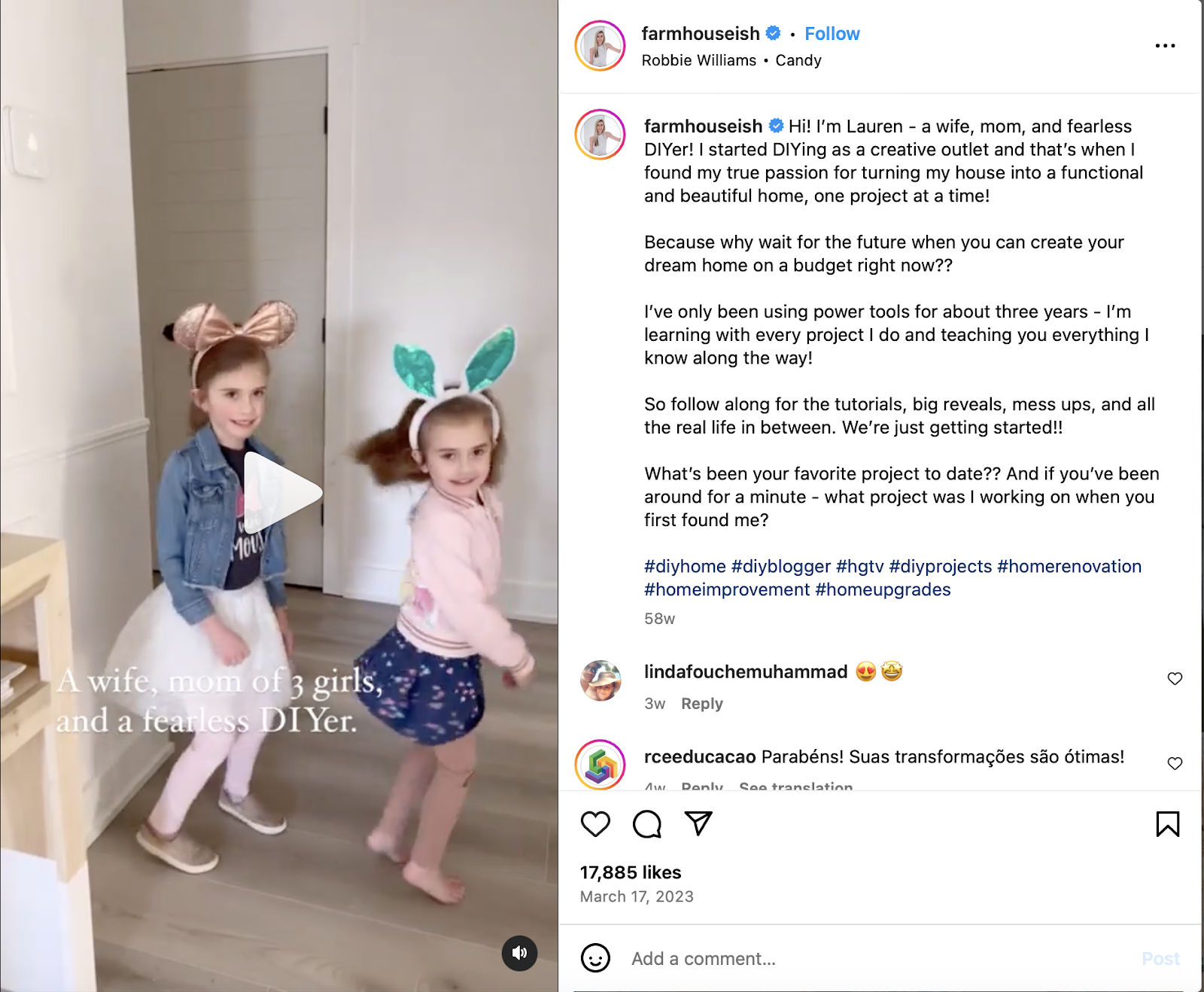This screenshot has height=992, width=1204.
Task: Share post via paper plane icon
Action: [698, 823]
